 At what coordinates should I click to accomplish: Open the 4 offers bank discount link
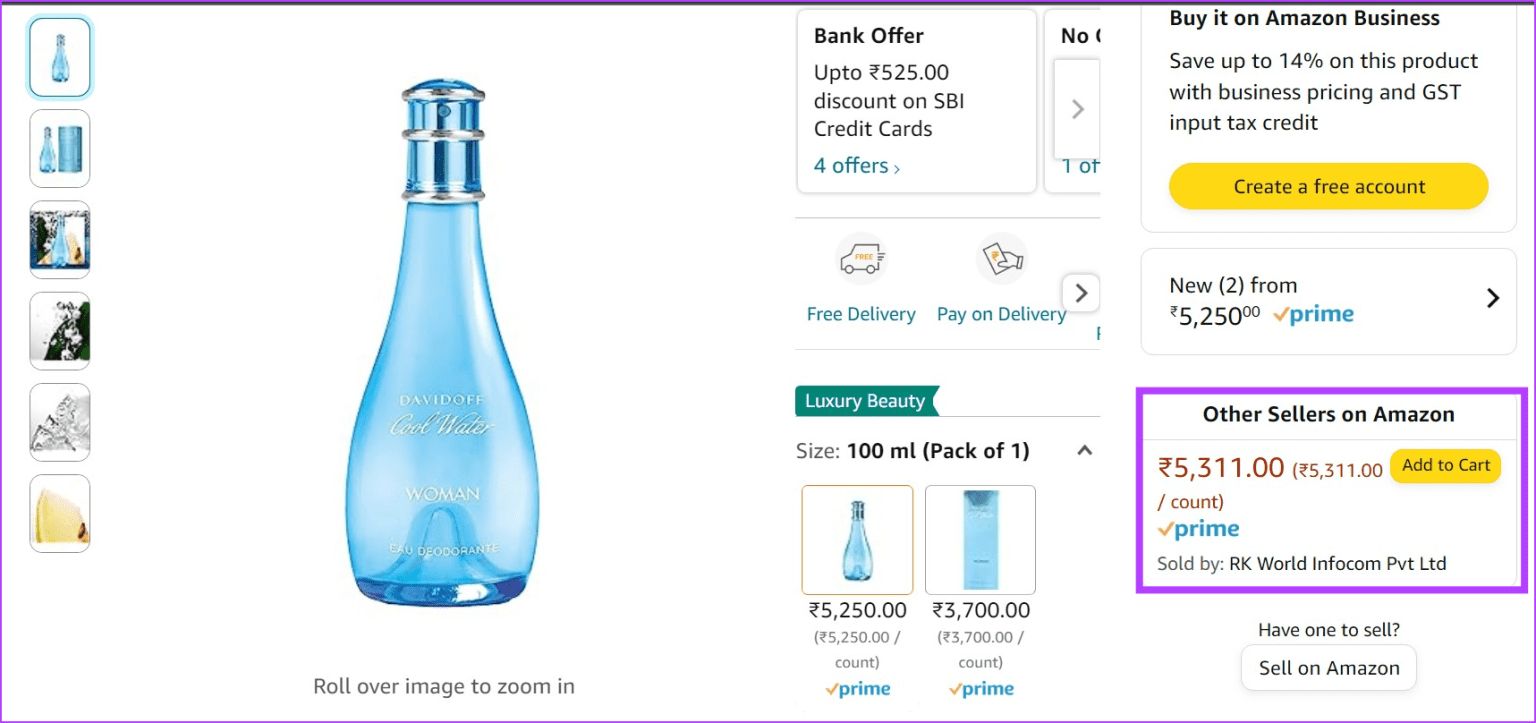(x=850, y=165)
